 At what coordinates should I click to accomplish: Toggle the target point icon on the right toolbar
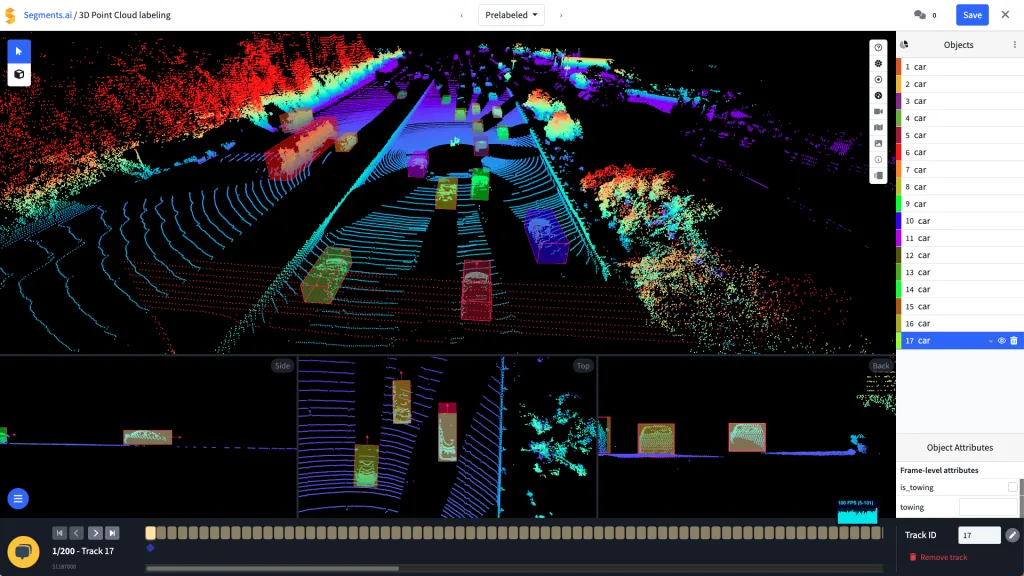879,79
